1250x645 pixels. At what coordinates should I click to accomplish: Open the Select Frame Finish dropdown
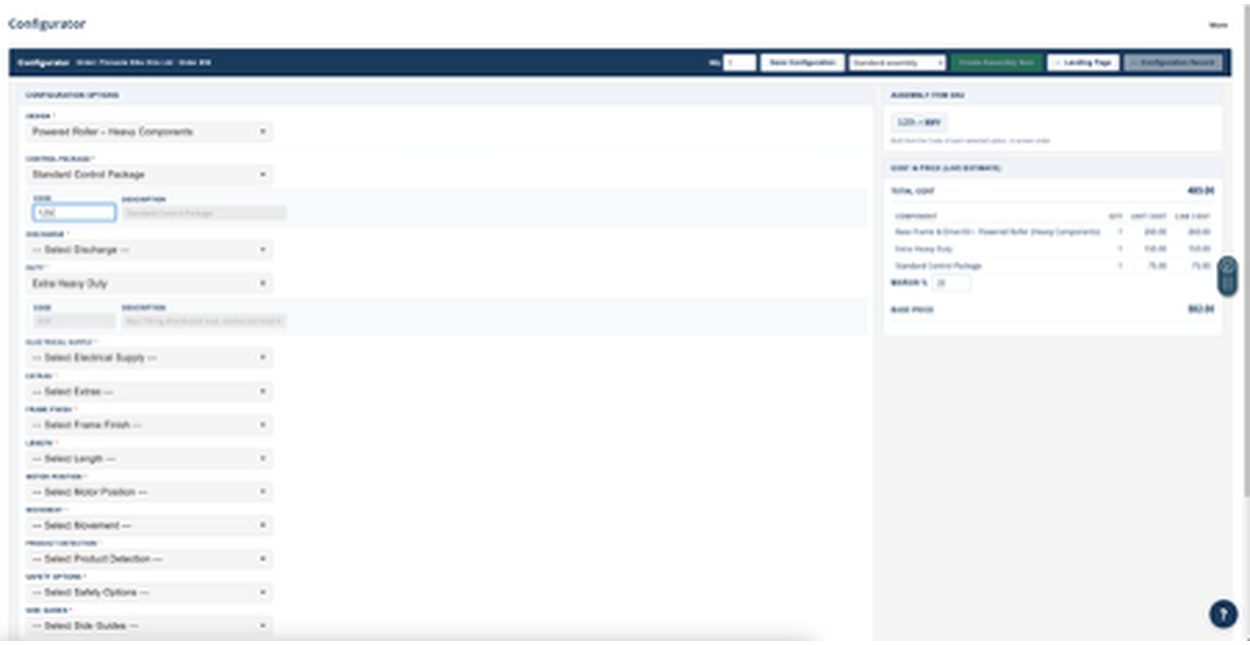tap(149, 425)
